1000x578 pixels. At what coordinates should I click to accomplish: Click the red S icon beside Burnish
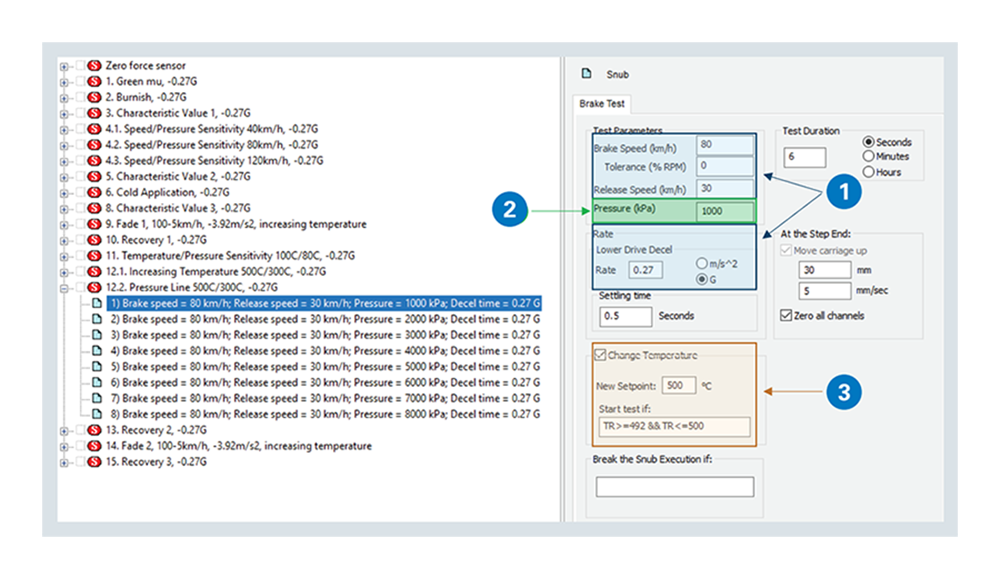coord(95,97)
